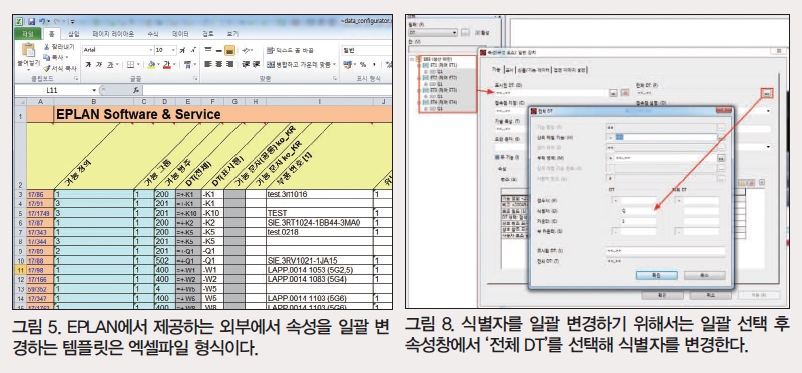Toggle the 주 기능 checkbox
The width and height of the screenshot is (802, 373).
coord(497,158)
